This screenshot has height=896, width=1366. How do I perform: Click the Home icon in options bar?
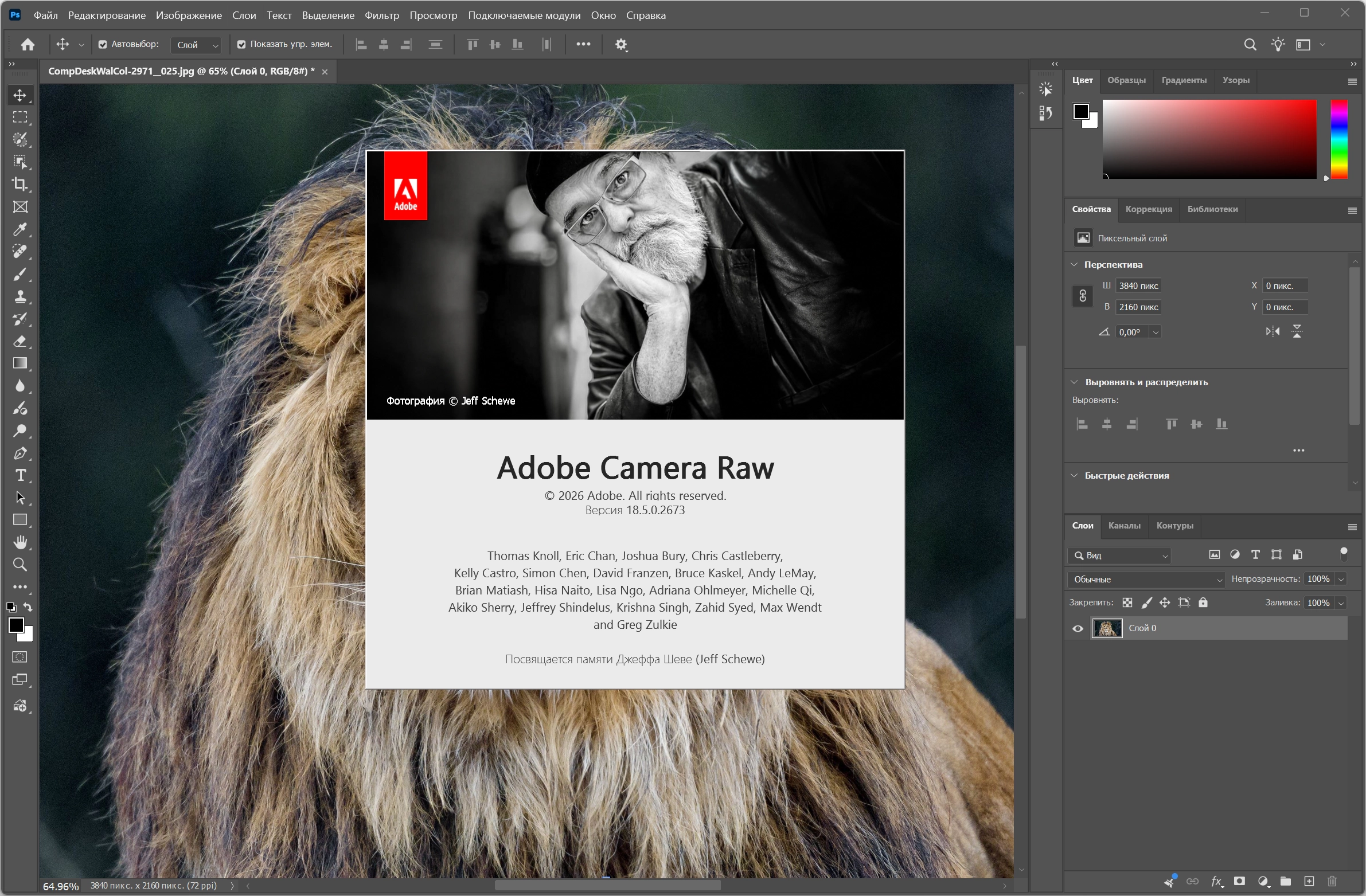(28, 44)
